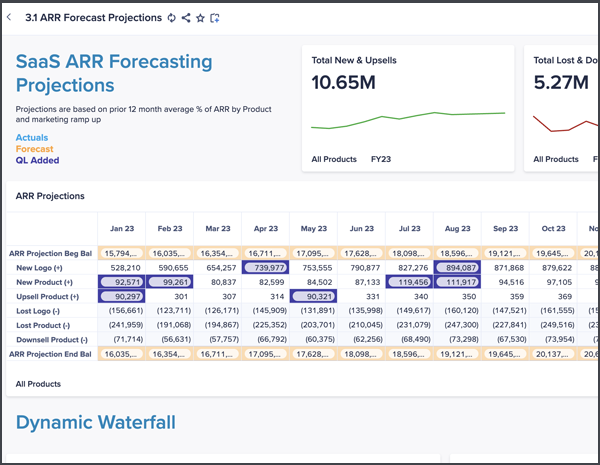
Task: Click the red Total Lost trend chart
Action: pyautogui.click(x=566, y=124)
